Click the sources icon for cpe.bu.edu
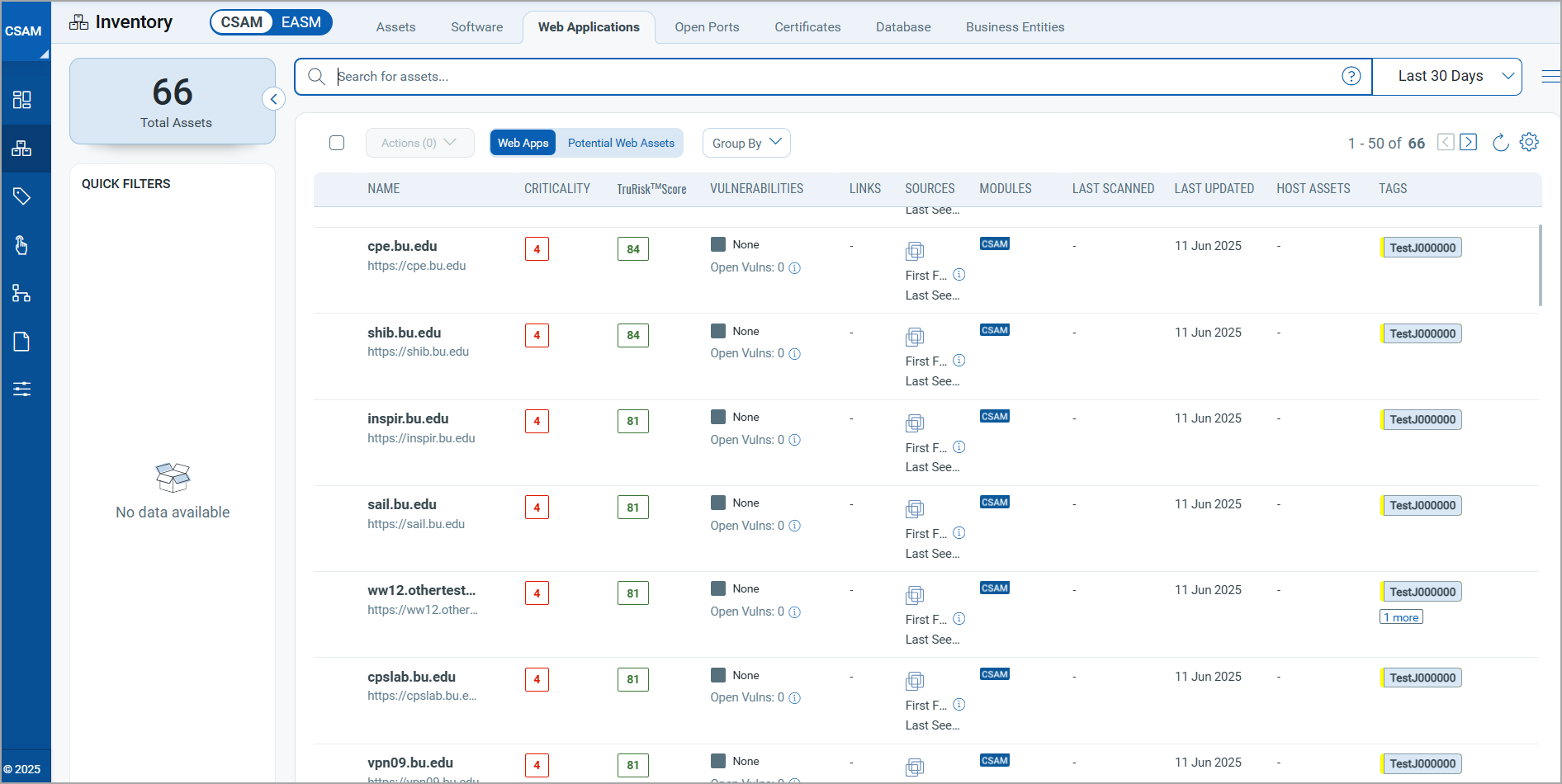1562x784 pixels. (915, 251)
